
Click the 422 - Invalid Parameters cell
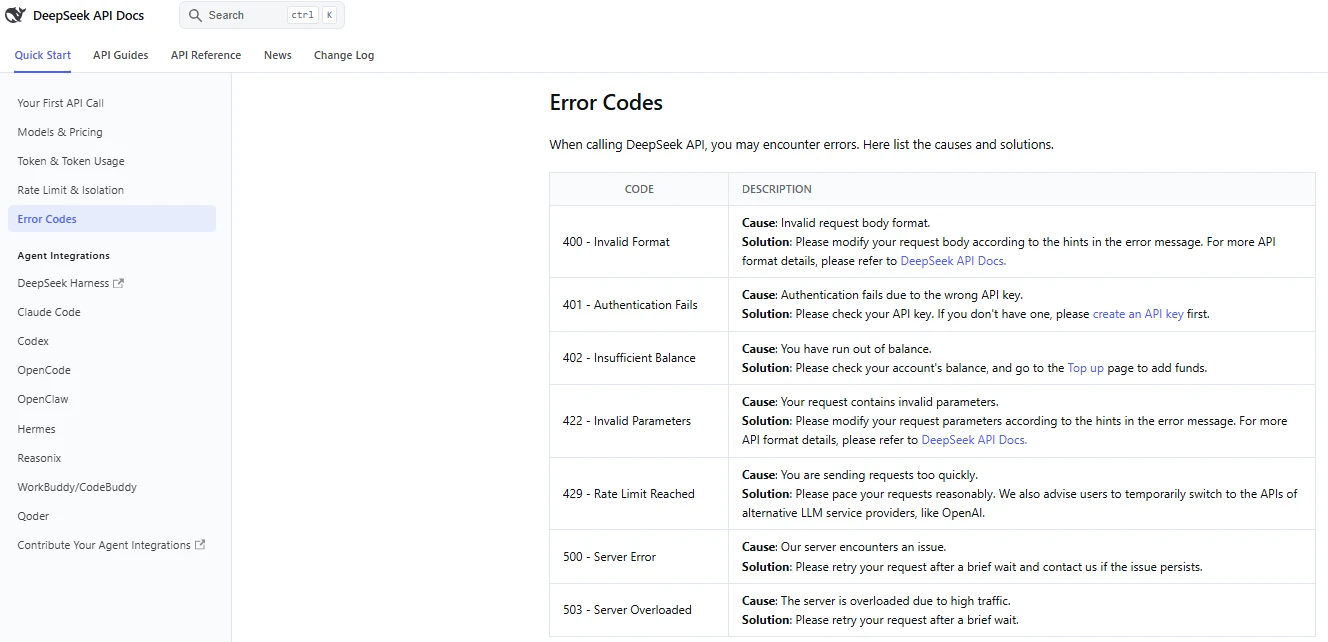pyautogui.click(x=639, y=421)
